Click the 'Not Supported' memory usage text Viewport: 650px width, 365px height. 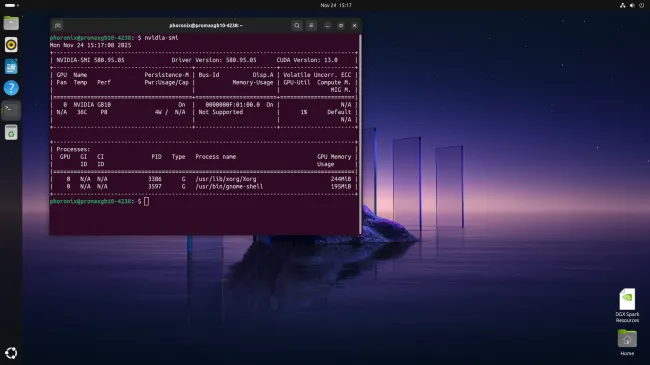221,112
